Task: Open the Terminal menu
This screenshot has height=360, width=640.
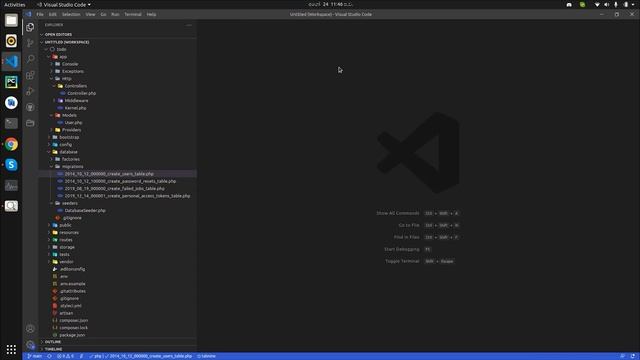Action: [133, 14]
